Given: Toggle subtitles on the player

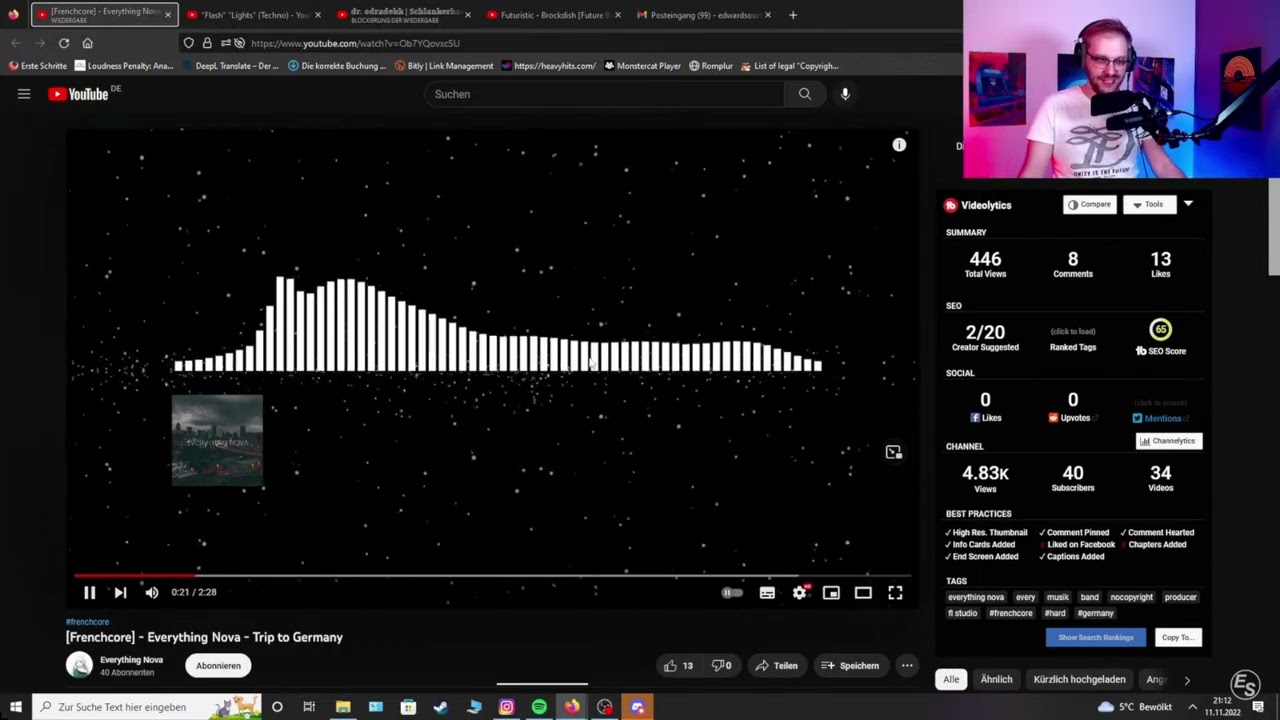Looking at the screenshot, I should pos(767,593).
